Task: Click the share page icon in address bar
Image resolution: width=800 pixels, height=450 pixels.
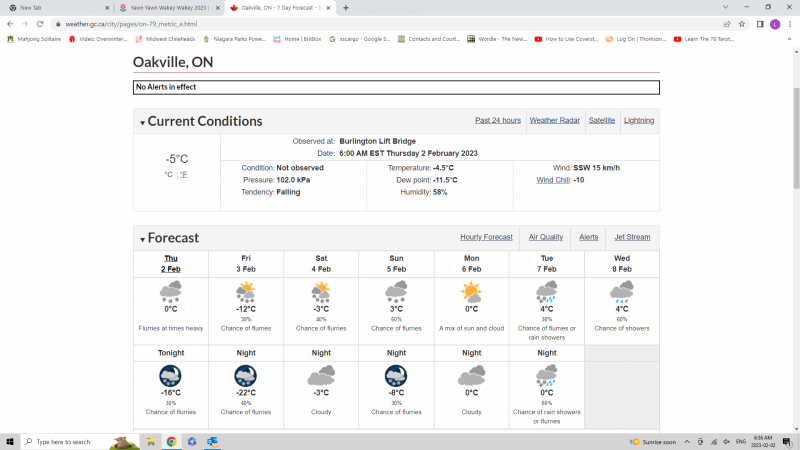Action: click(x=726, y=23)
